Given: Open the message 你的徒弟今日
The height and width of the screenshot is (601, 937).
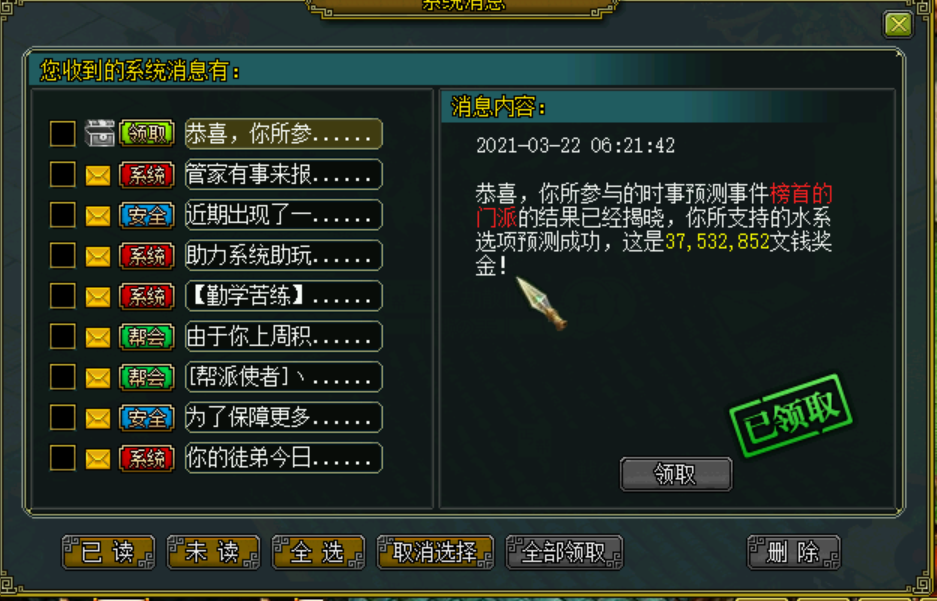Looking at the screenshot, I should tap(283, 458).
